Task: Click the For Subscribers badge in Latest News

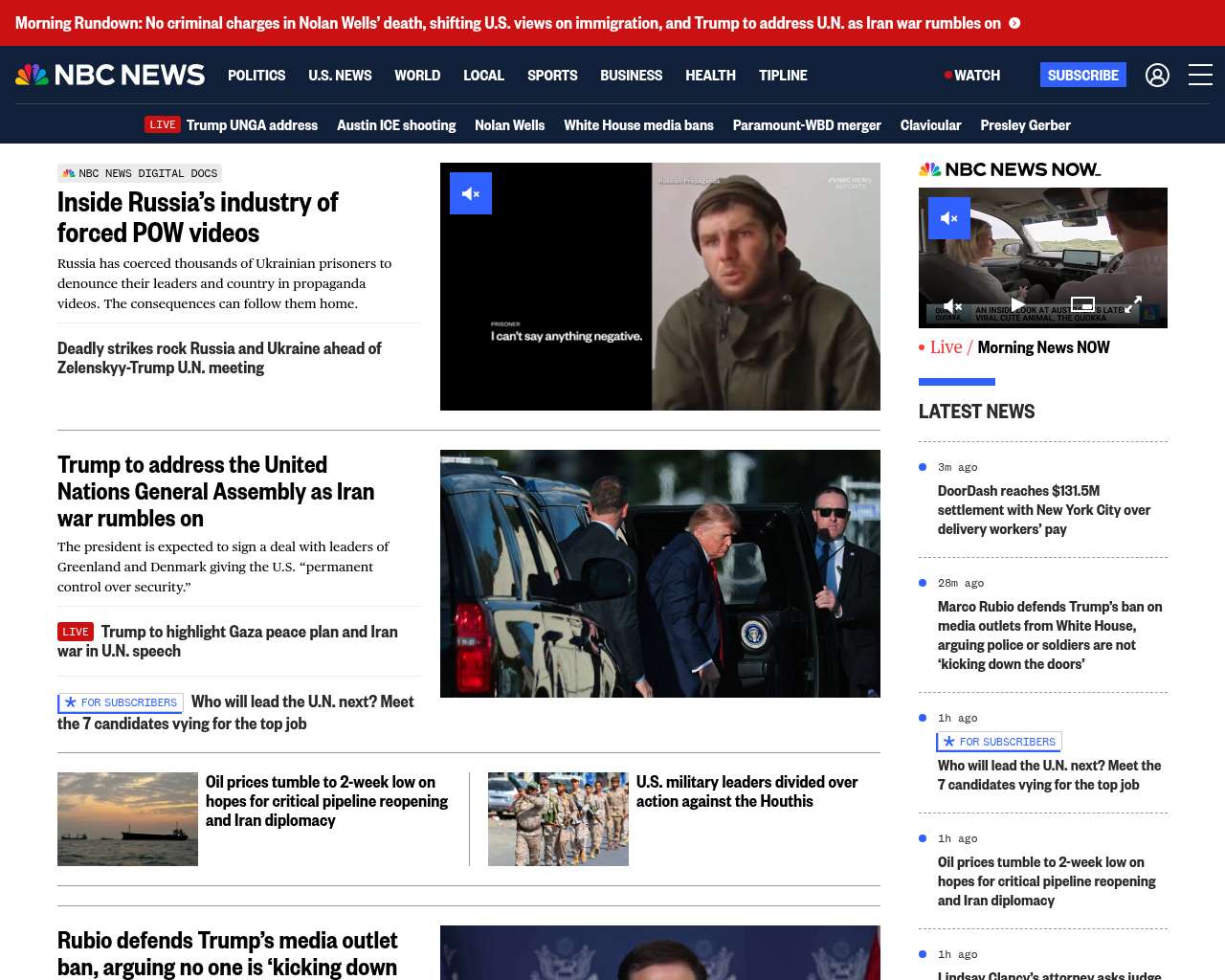Action: (x=999, y=742)
